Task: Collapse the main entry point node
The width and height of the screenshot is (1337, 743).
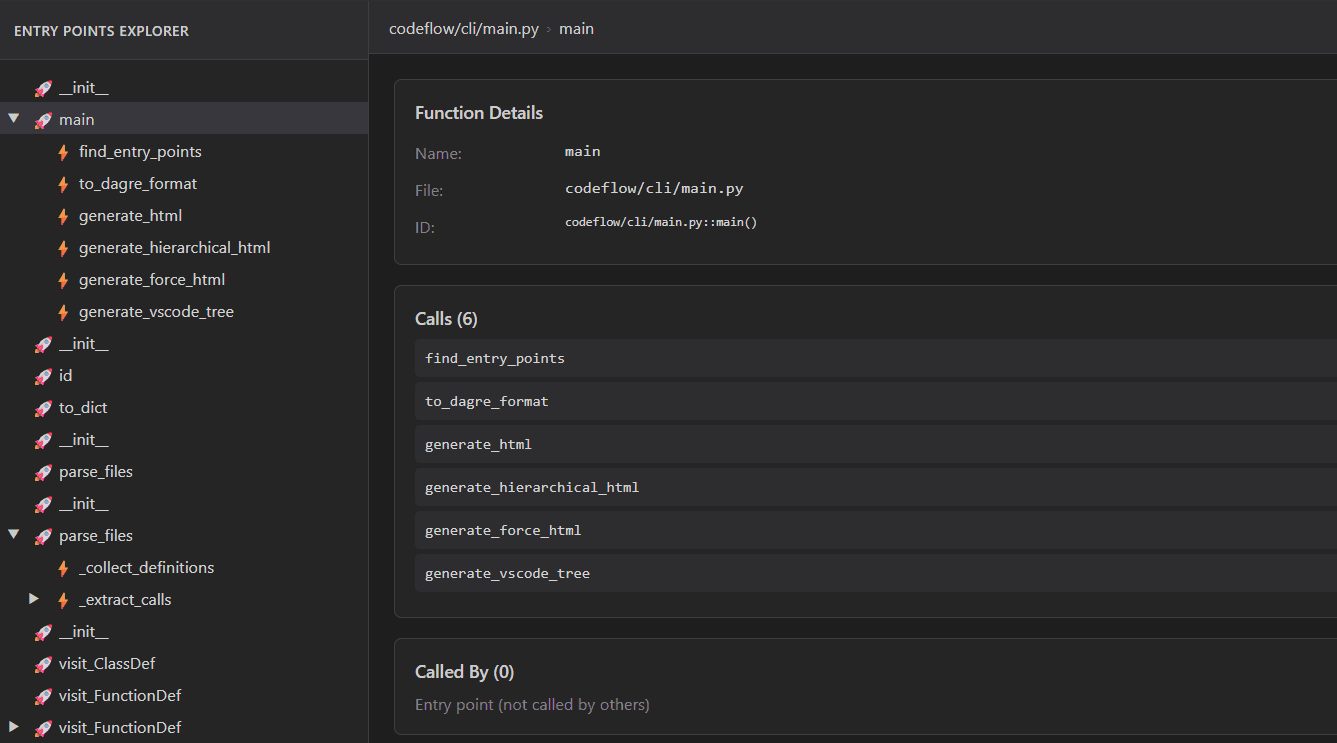Action: click(x=14, y=119)
